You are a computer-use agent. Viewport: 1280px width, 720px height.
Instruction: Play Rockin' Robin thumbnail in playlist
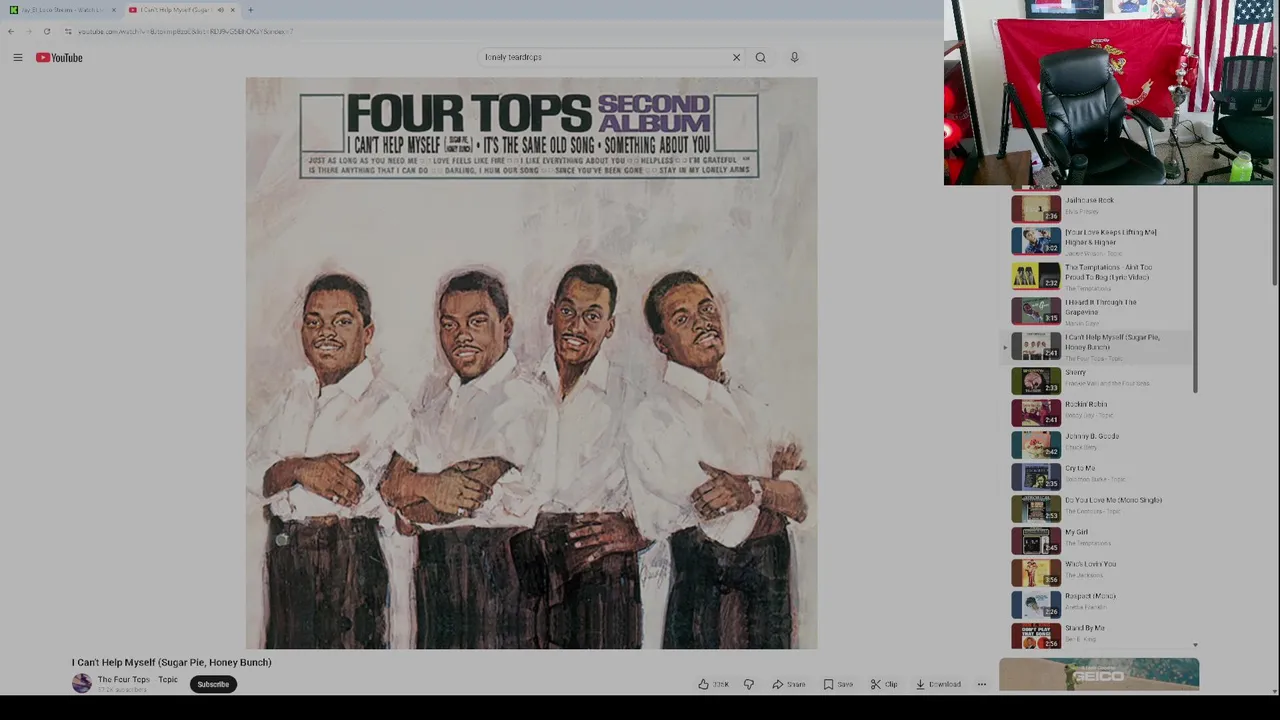pyautogui.click(x=1036, y=412)
